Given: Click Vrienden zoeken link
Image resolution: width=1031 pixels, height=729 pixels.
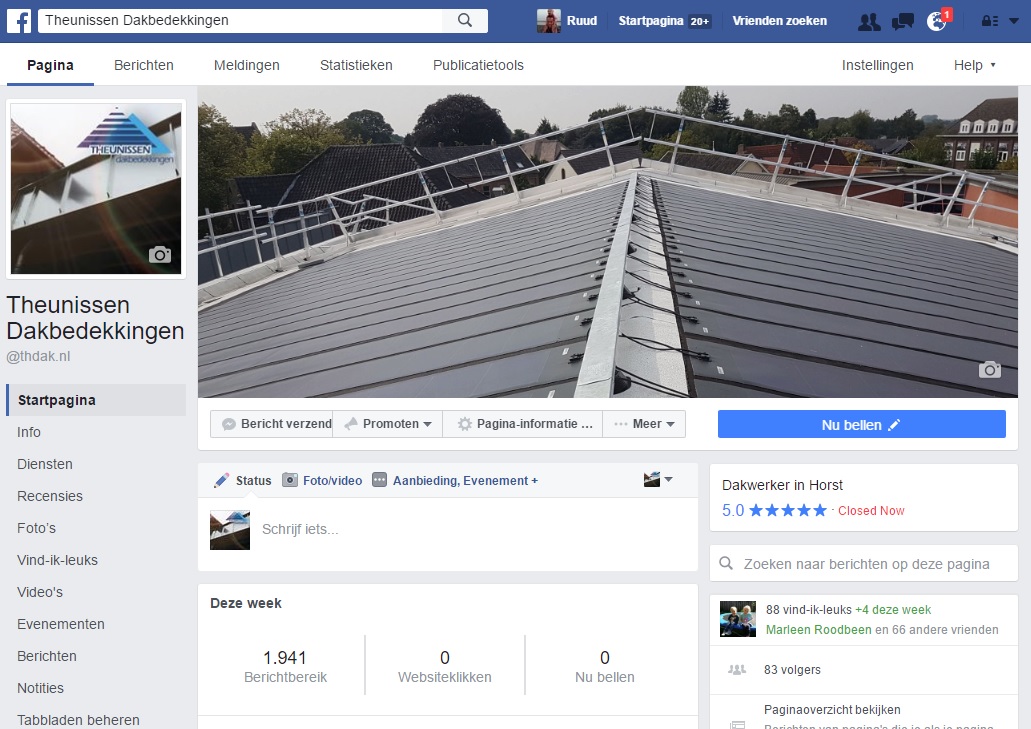Looking at the screenshot, I should coord(780,21).
